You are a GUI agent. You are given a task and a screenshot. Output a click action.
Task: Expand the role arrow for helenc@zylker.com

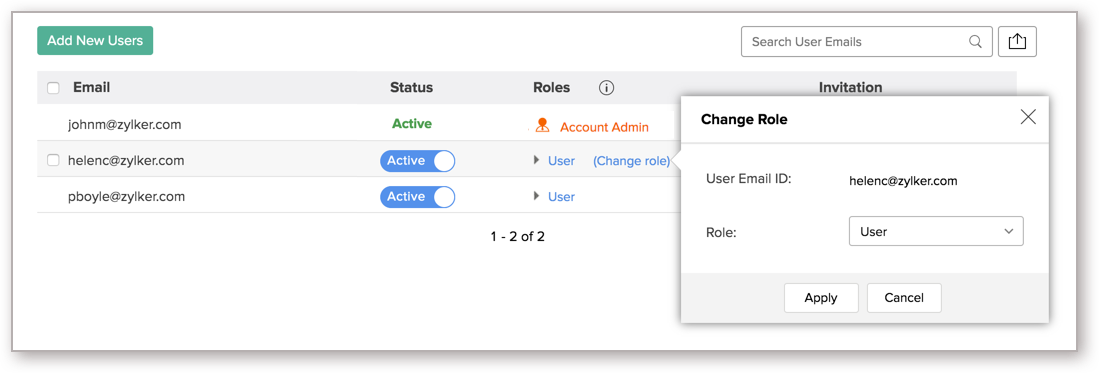coord(536,160)
